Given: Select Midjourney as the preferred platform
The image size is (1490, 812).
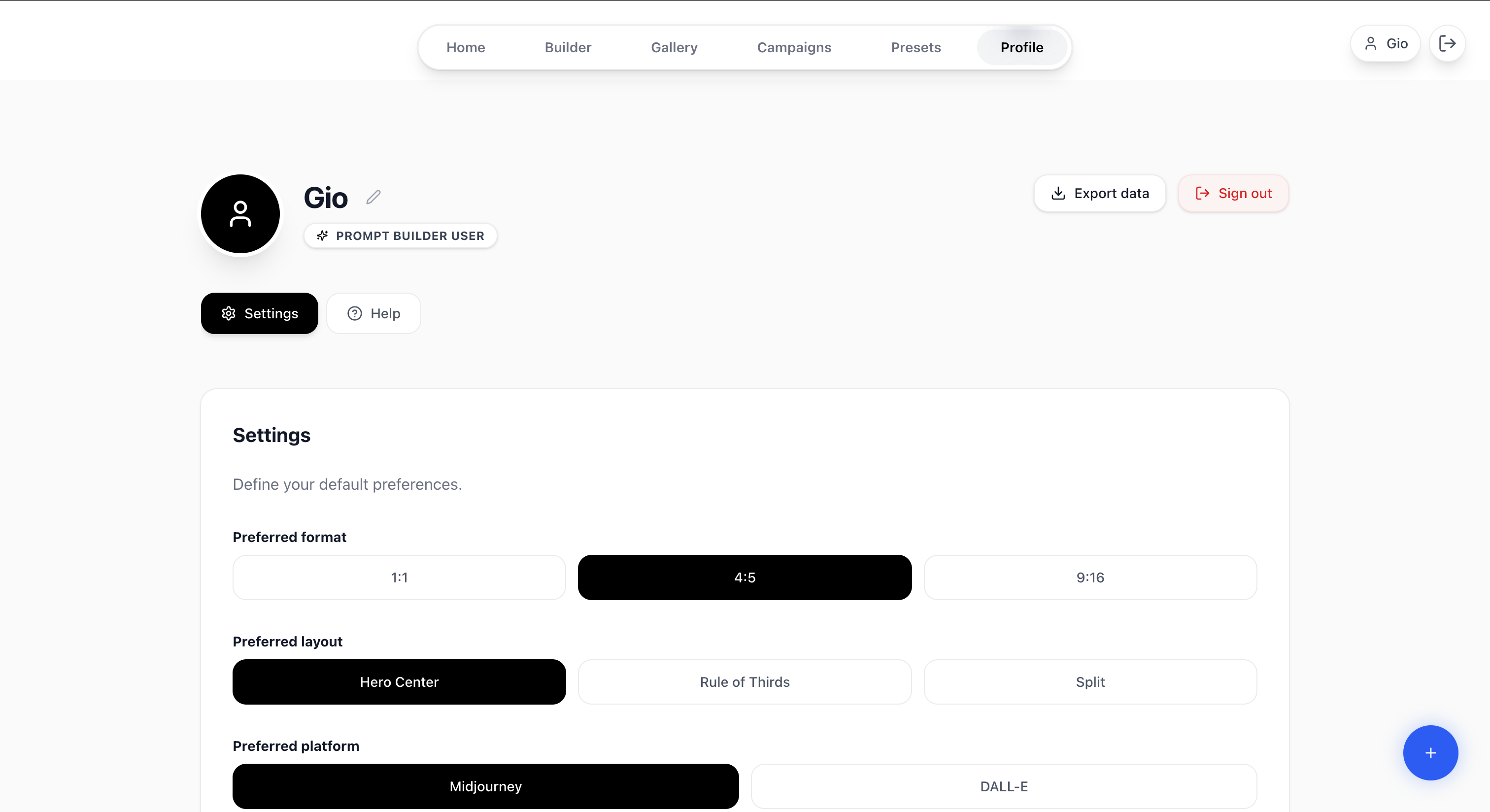Looking at the screenshot, I should click(485, 786).
